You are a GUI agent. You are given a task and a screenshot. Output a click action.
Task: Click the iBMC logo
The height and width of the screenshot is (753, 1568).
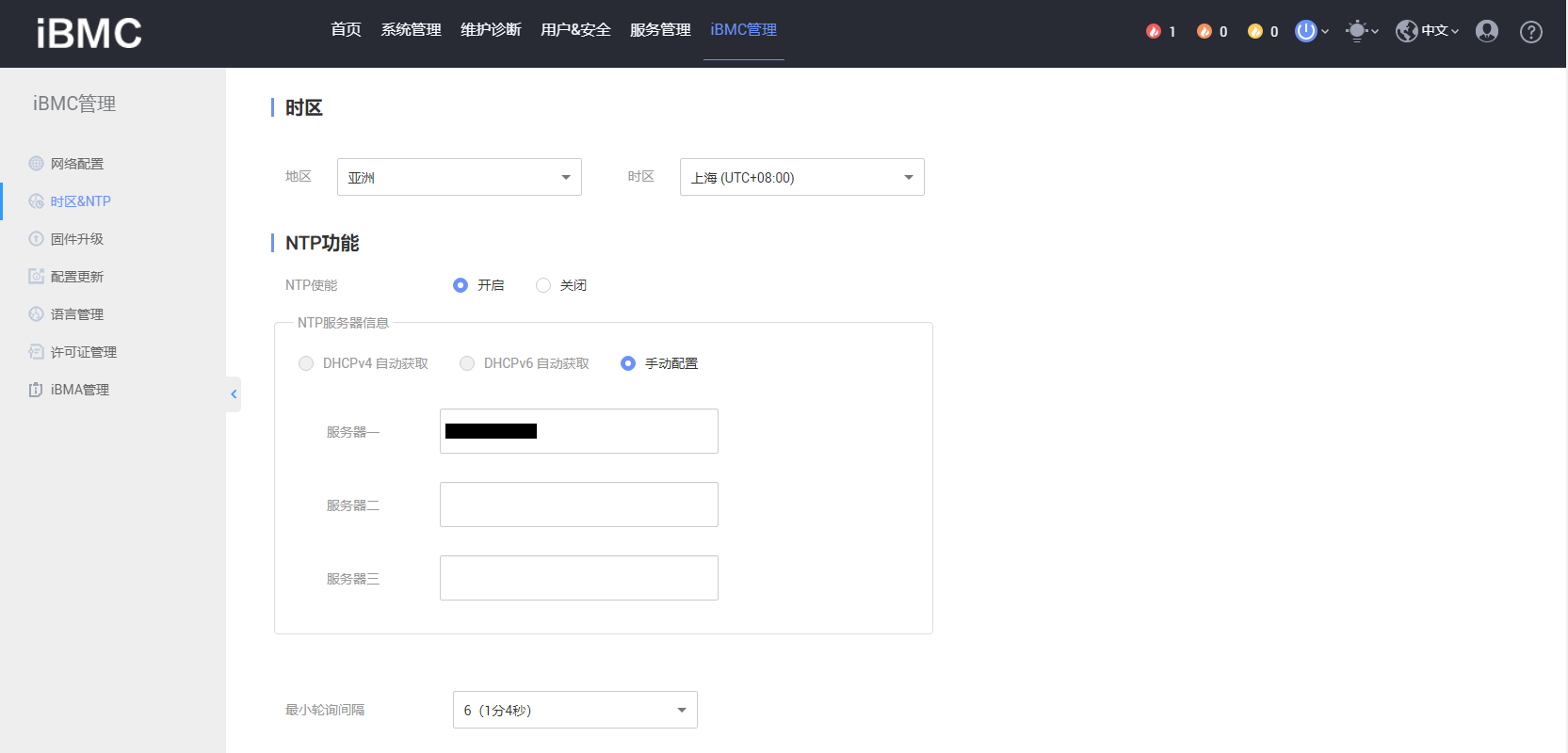tap(89, 34)
